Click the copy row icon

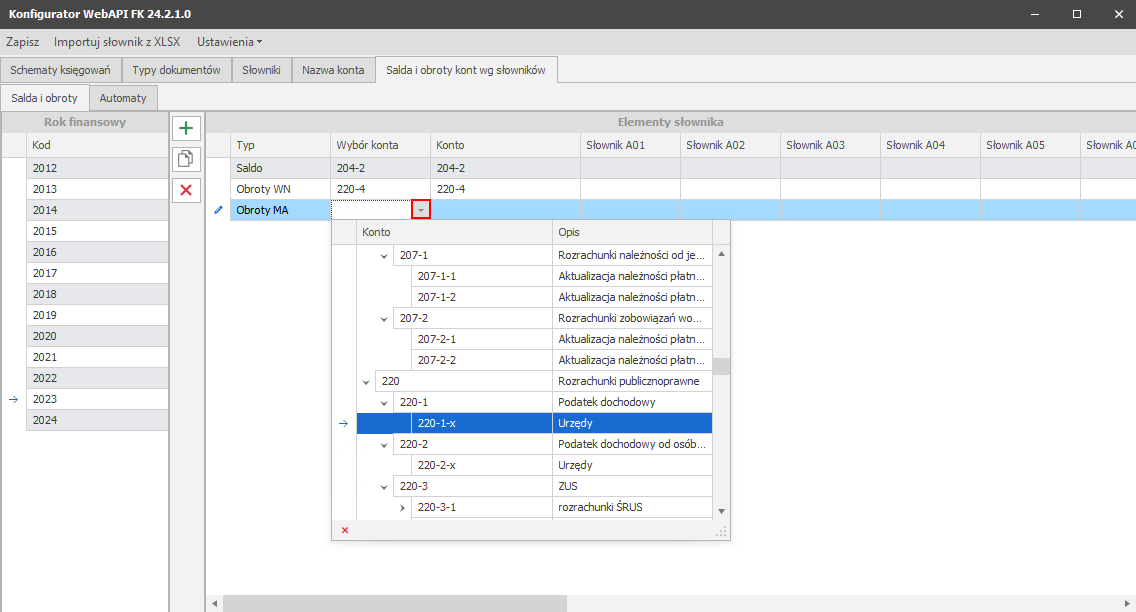tap(186, 159)
